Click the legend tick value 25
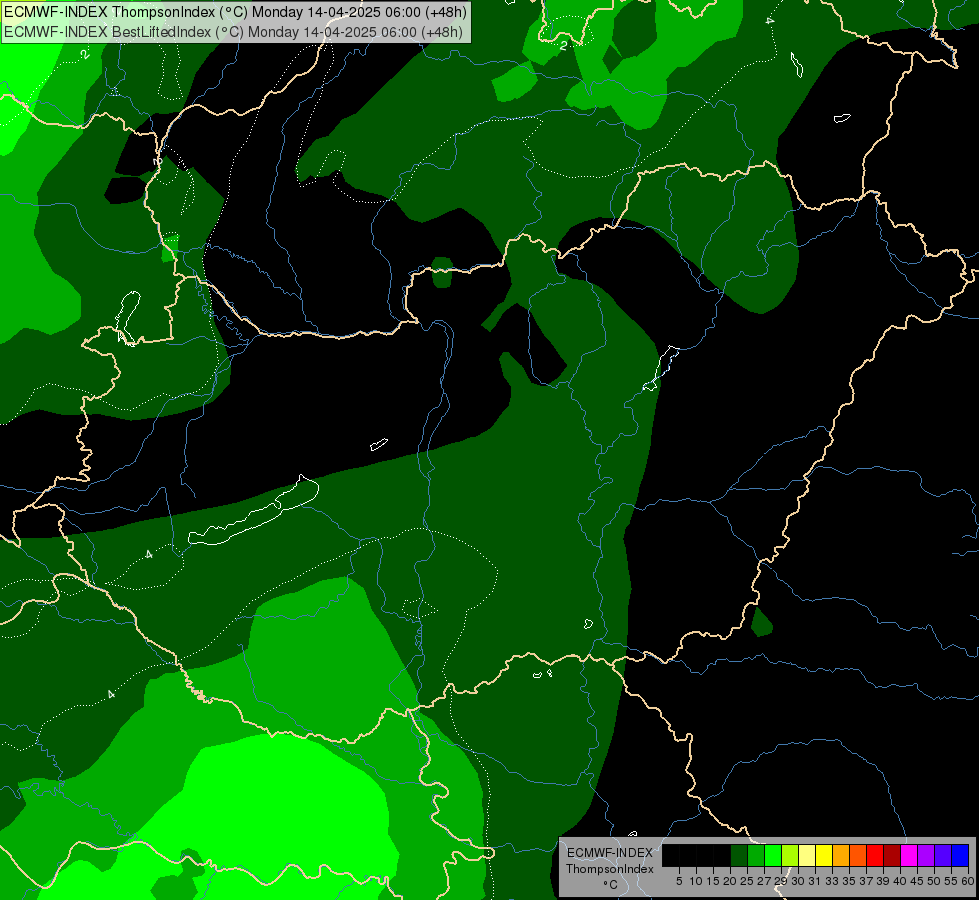Screen dimensions: 979x900 pos(747,881)
